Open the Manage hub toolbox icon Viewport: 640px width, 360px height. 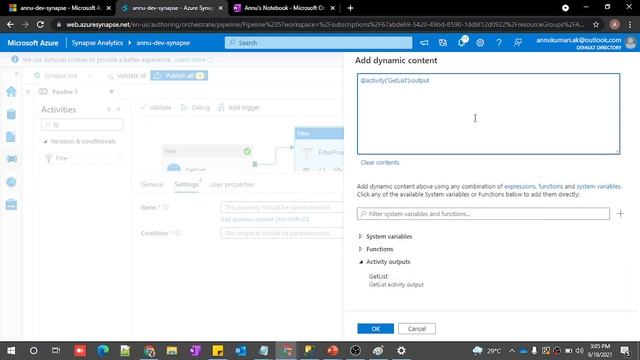click(x=11, y=204)
